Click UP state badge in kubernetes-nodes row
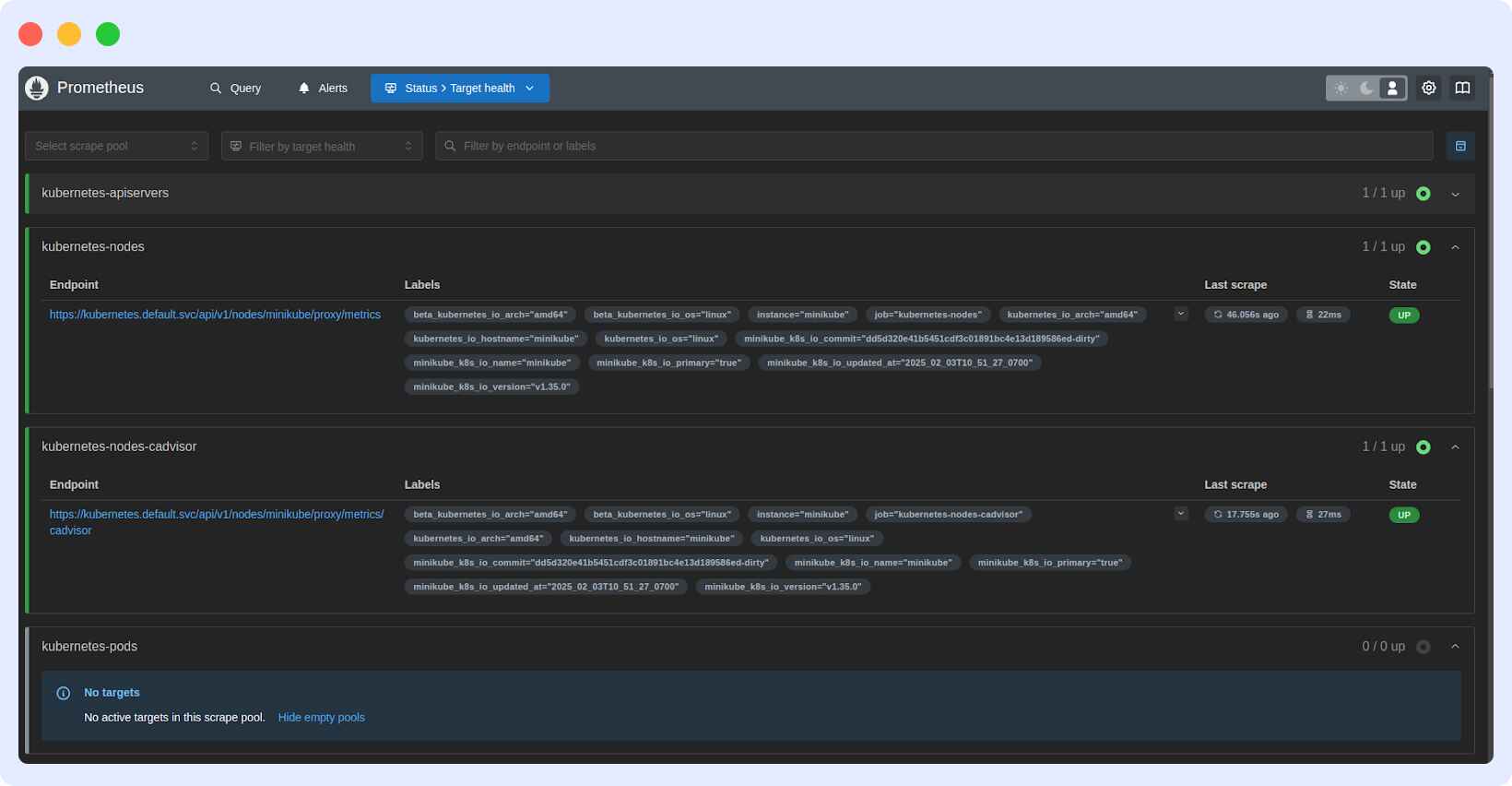 [1404, 316]
